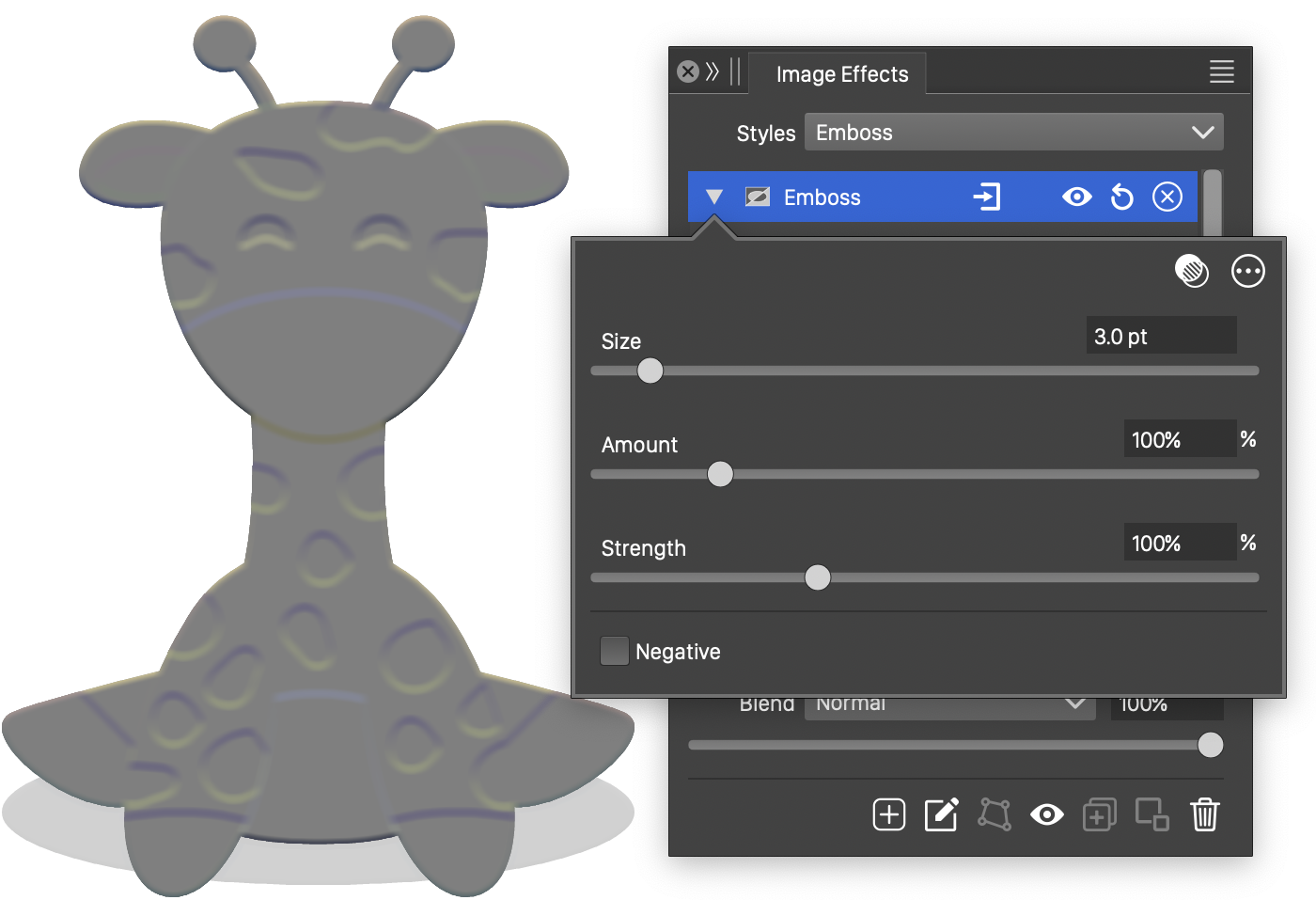Toggle bottom toolbar eye visibility icon

(x=1046, y=814)
